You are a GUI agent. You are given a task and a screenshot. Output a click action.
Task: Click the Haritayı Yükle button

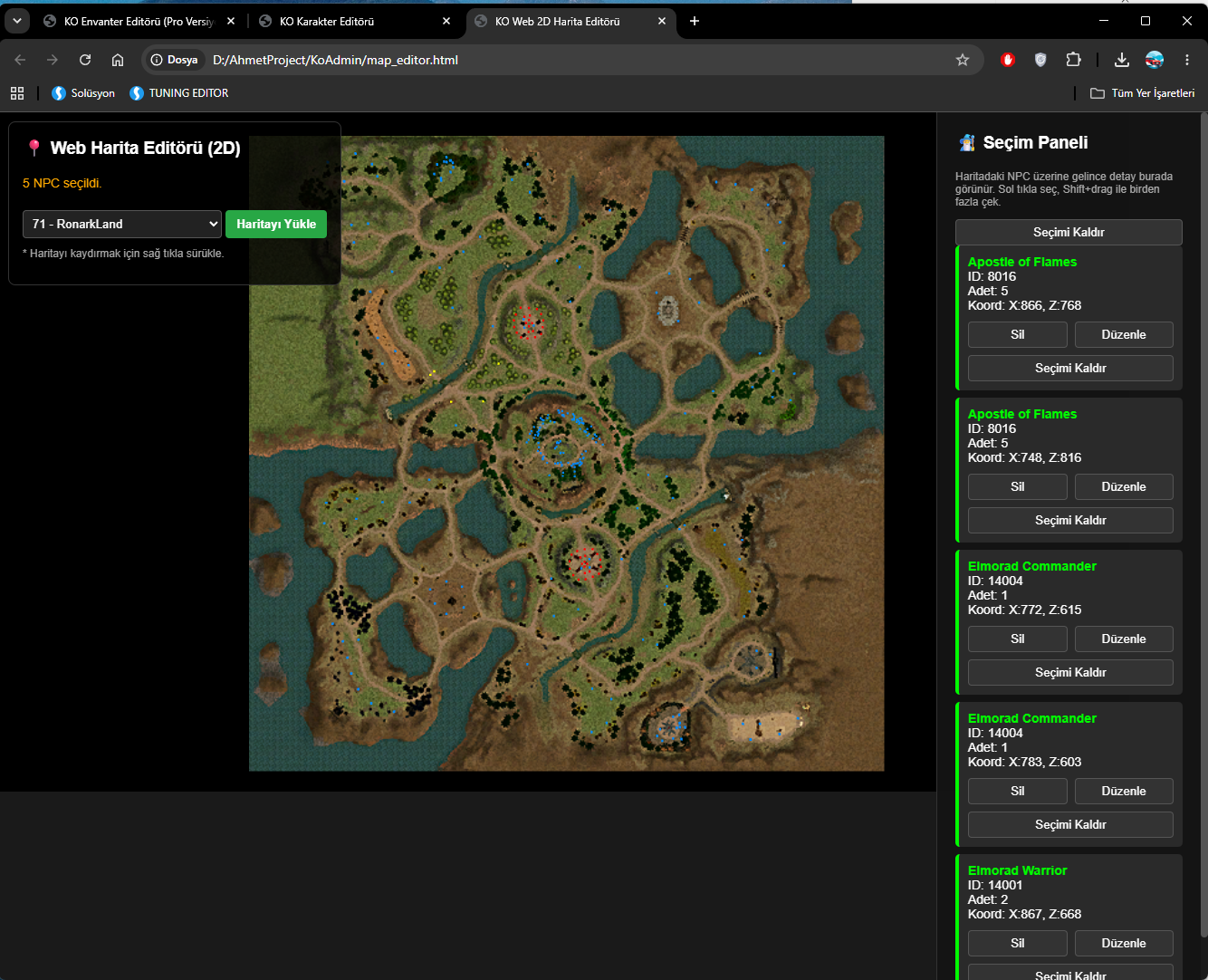[x=276, y=224]
